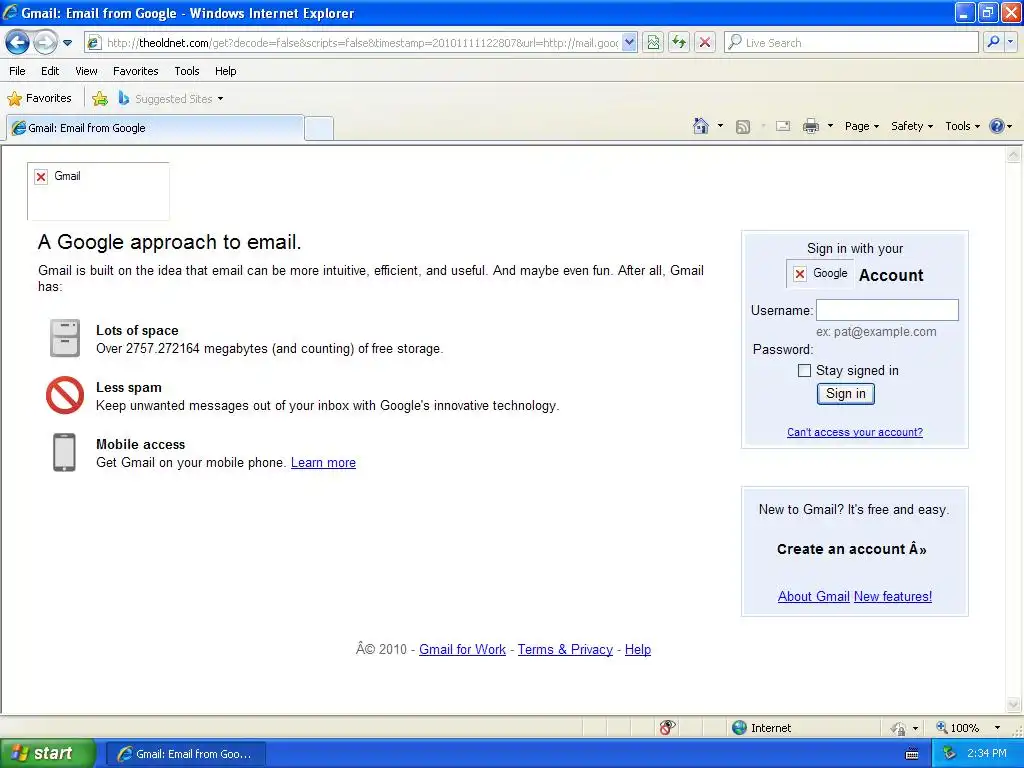Click the Home icon in command bar
The image size is (1024, 768).
click(701, 126)
